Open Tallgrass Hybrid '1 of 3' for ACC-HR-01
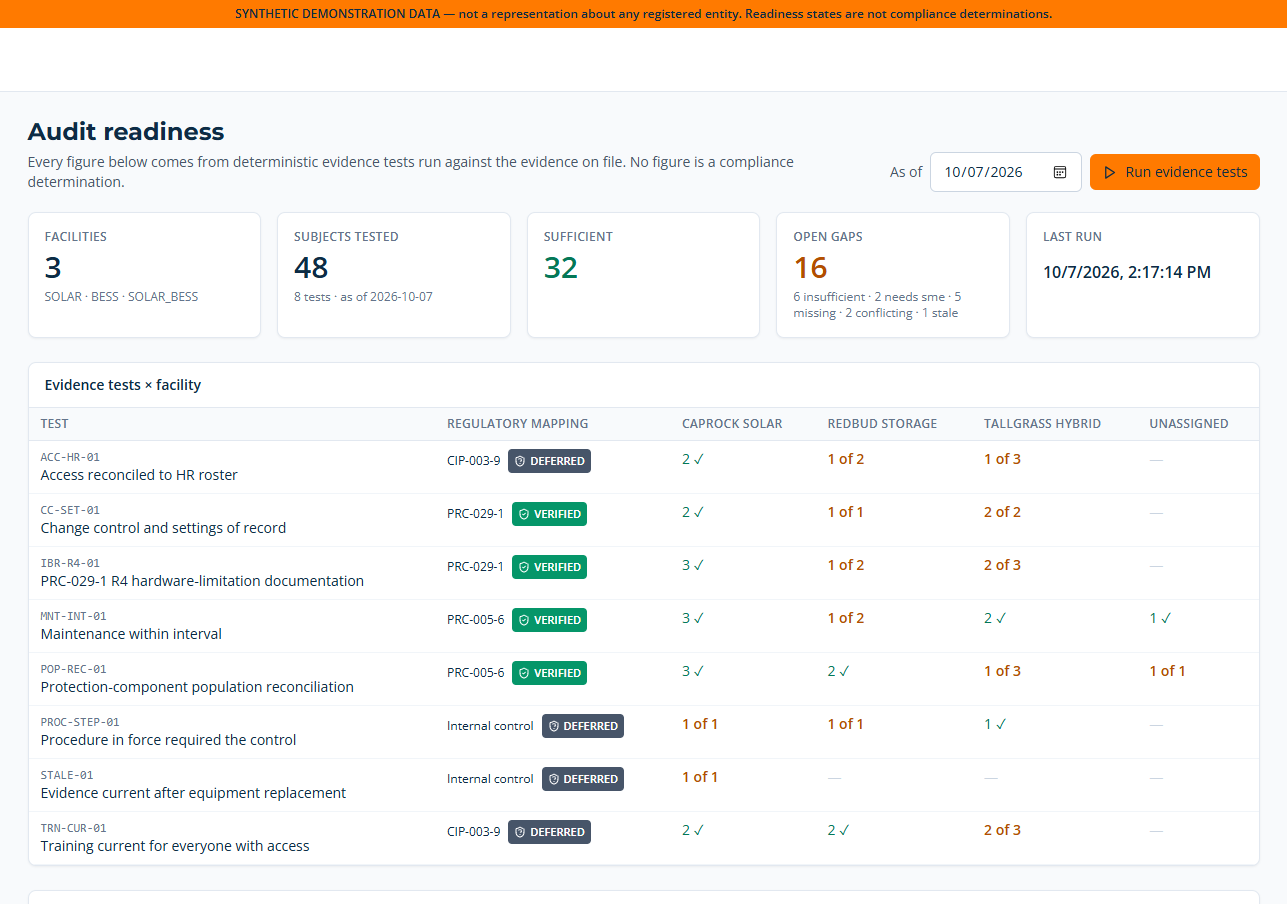Screen dimensions: 1287x904 pyautogui.click(x=1002, y=459)
